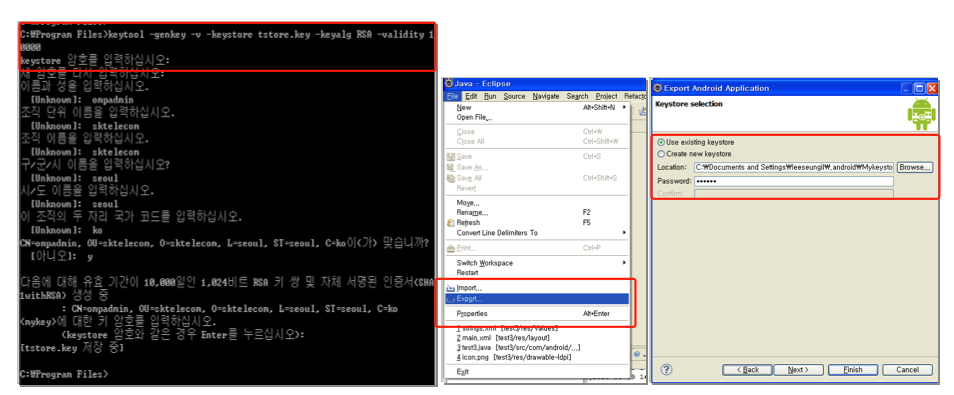Select Create new keystore option
The width and height of the screenshot is (954, 395).
694,154
